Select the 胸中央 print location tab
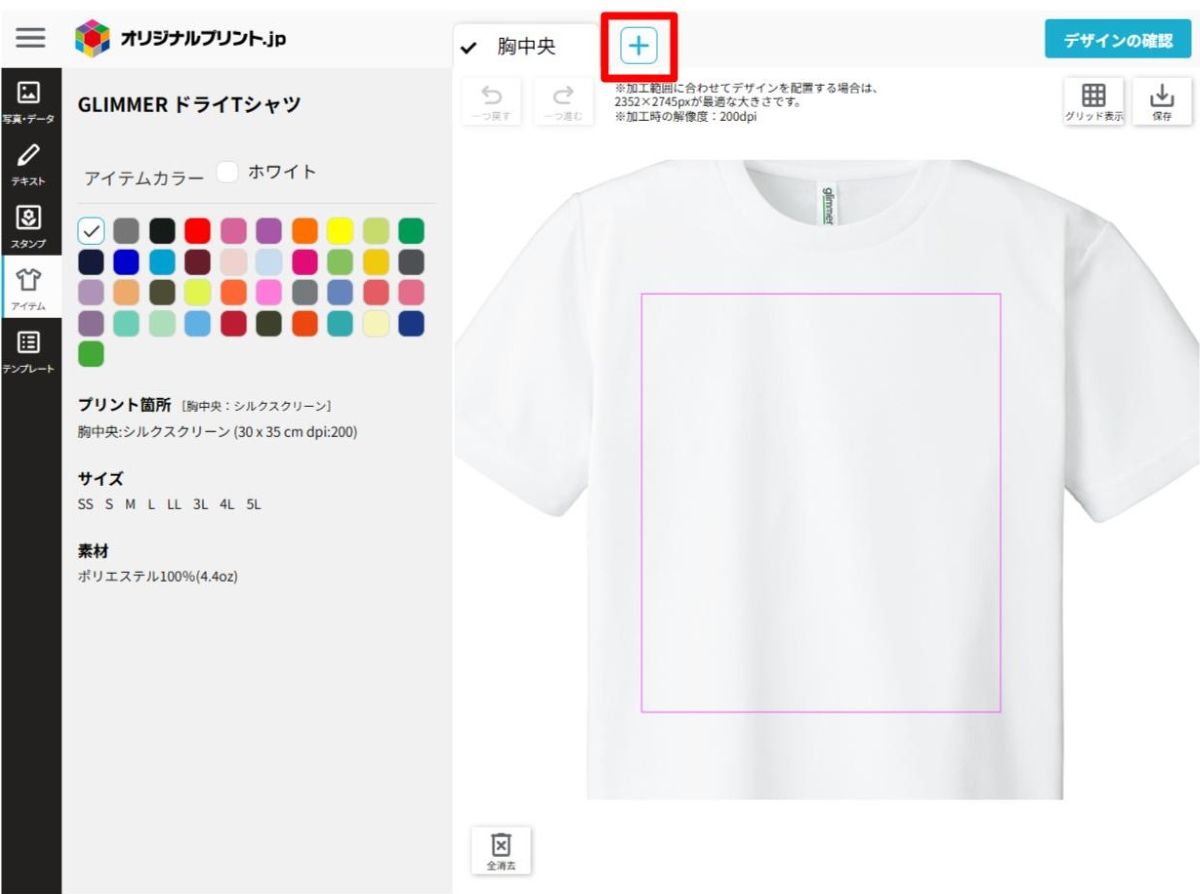 click(522, 45)
